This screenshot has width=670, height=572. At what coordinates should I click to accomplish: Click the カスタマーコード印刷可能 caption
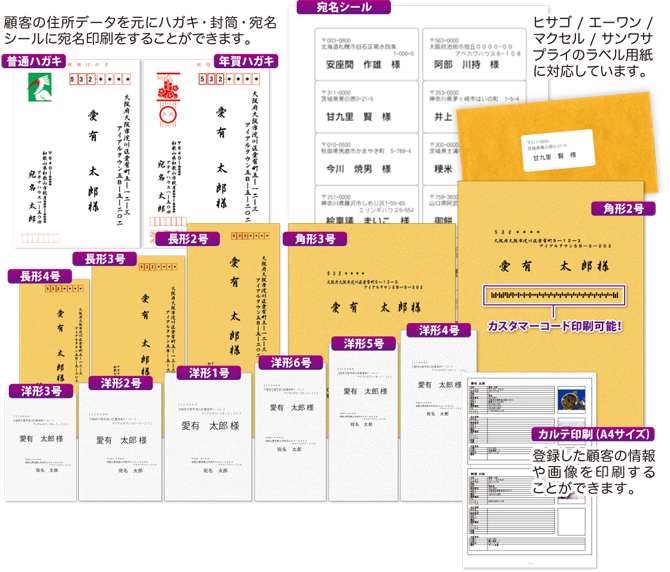555,326
